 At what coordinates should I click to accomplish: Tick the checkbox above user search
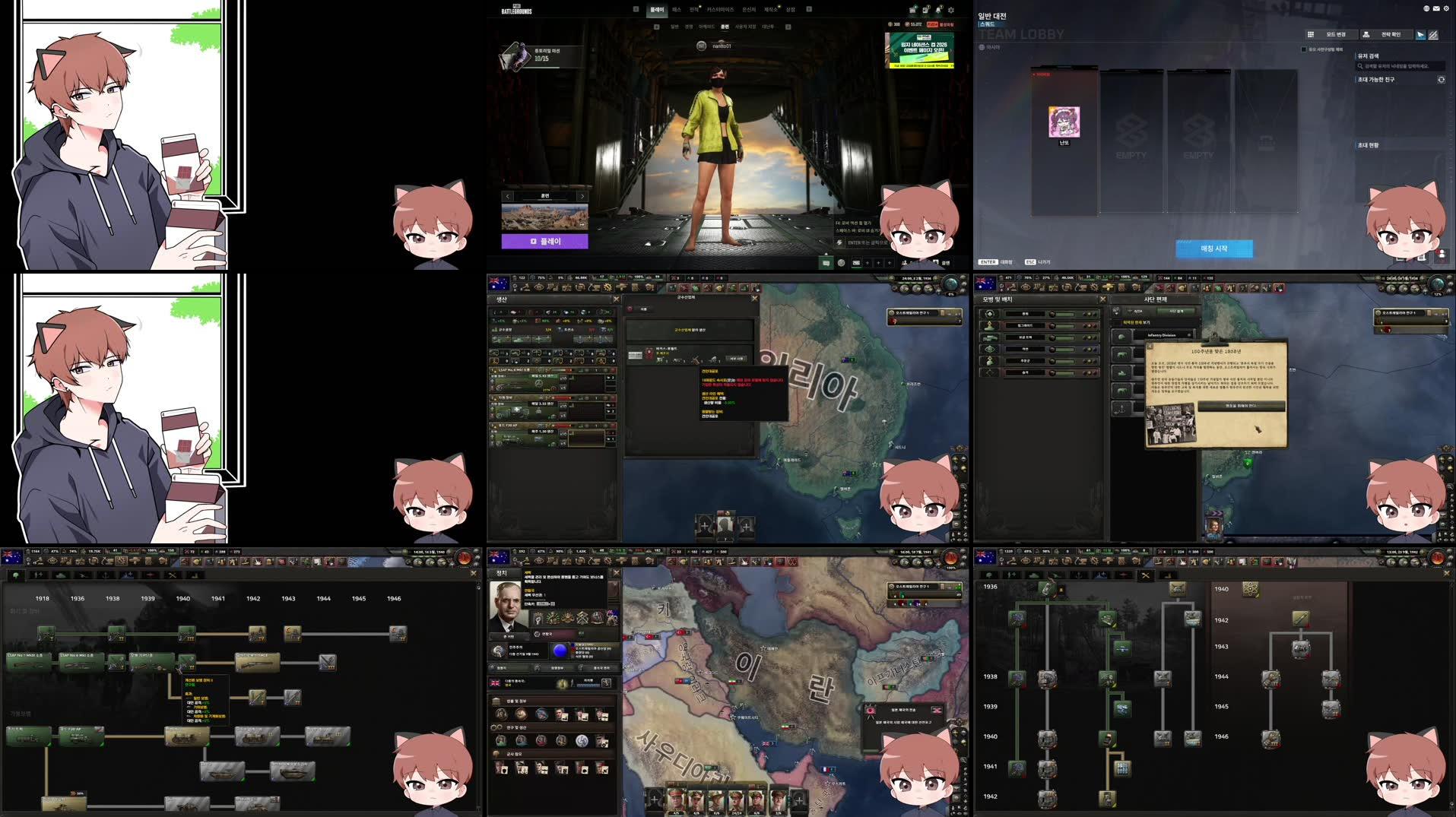pos(1304,49)
